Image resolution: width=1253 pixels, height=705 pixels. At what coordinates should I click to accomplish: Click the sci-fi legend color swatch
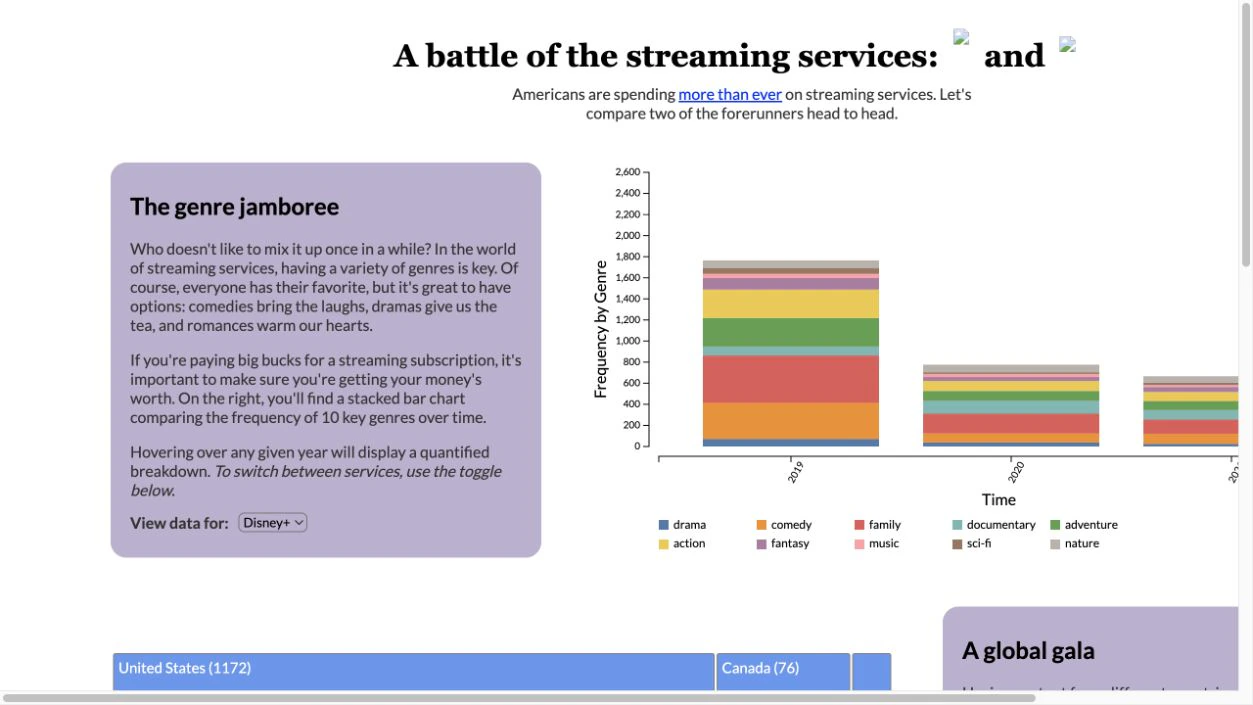pyautogui.click(x=958, y=544)
